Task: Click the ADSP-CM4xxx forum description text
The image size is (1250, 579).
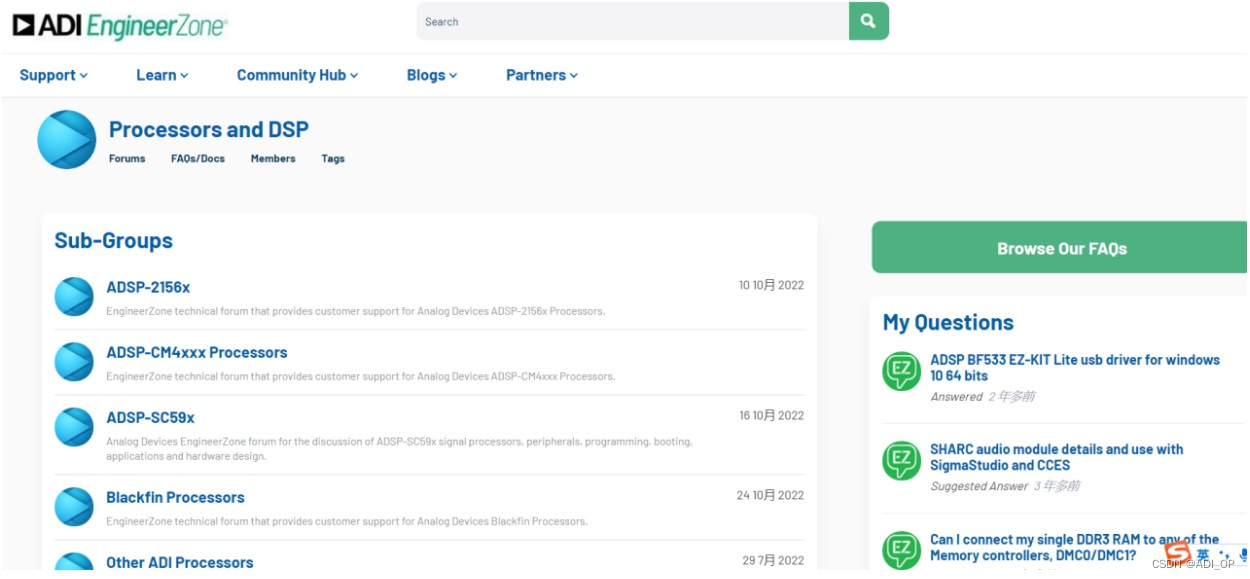Action: coord(361,376)
